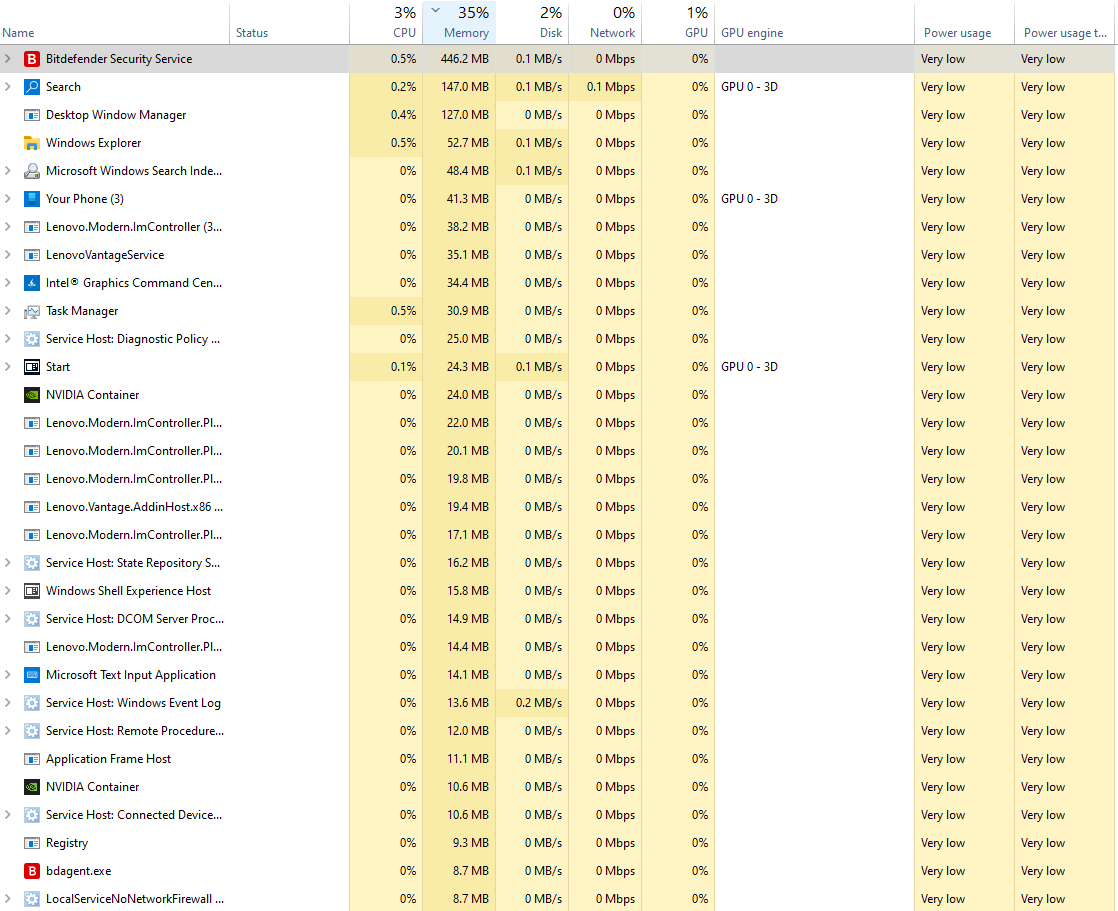Click the Lenovo.Vantage.AddinHost.x86 icon
This screenshot has width=1118, height=911.
point(31,507)
